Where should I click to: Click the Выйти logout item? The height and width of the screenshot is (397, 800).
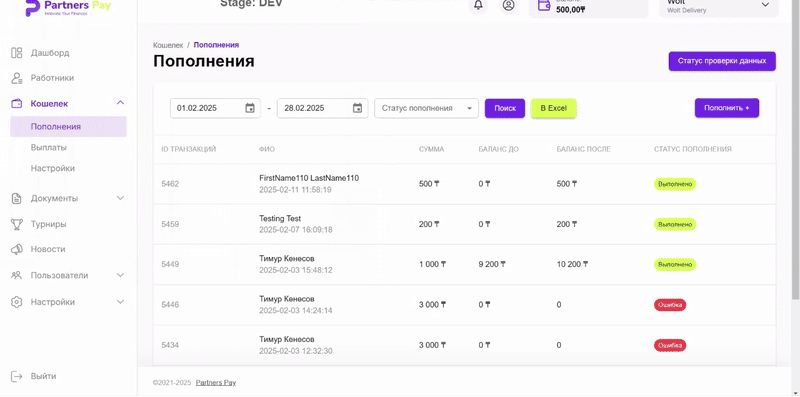43,376
